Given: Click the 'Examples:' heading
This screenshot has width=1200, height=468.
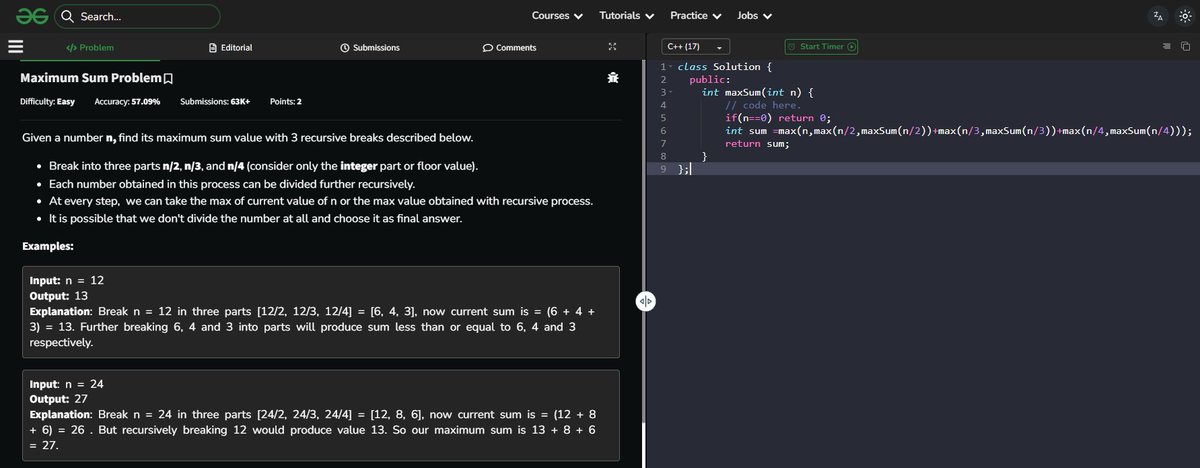Looking at the screenshot, I should pyautogui.click(x=48, y=246).
